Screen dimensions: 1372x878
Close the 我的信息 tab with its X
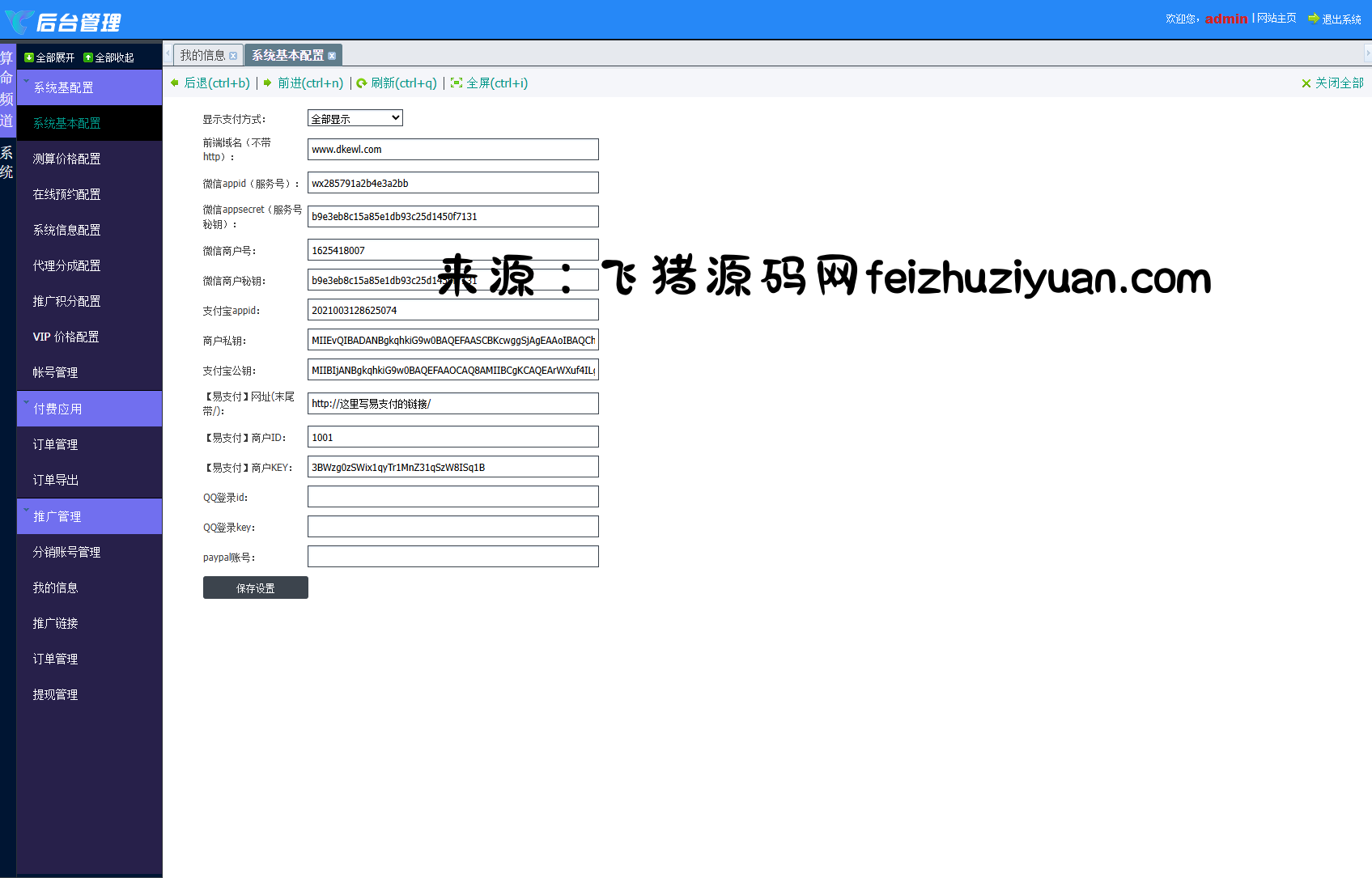click(233, 56)
